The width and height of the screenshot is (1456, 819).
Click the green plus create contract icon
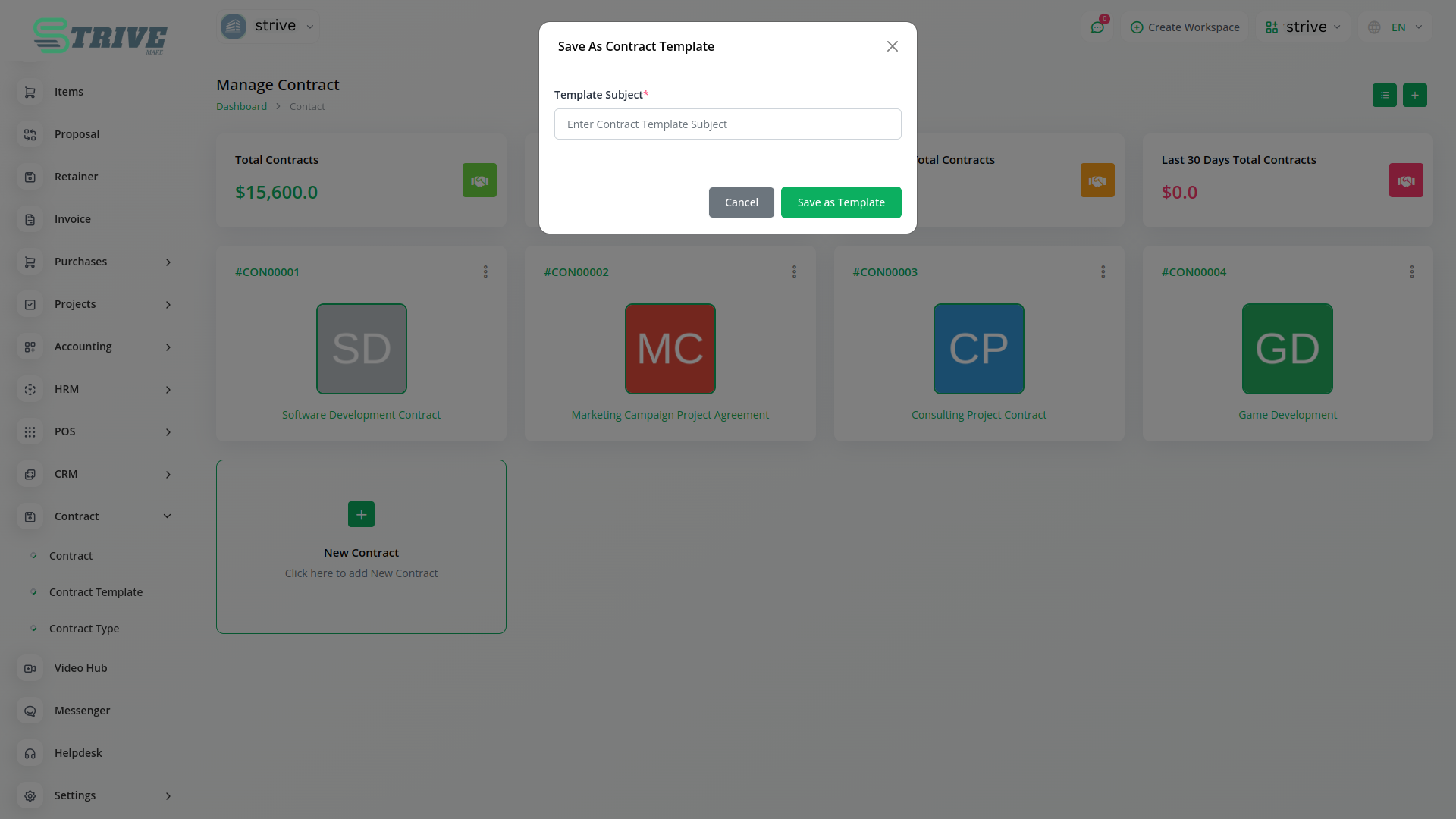[1414, 96]
